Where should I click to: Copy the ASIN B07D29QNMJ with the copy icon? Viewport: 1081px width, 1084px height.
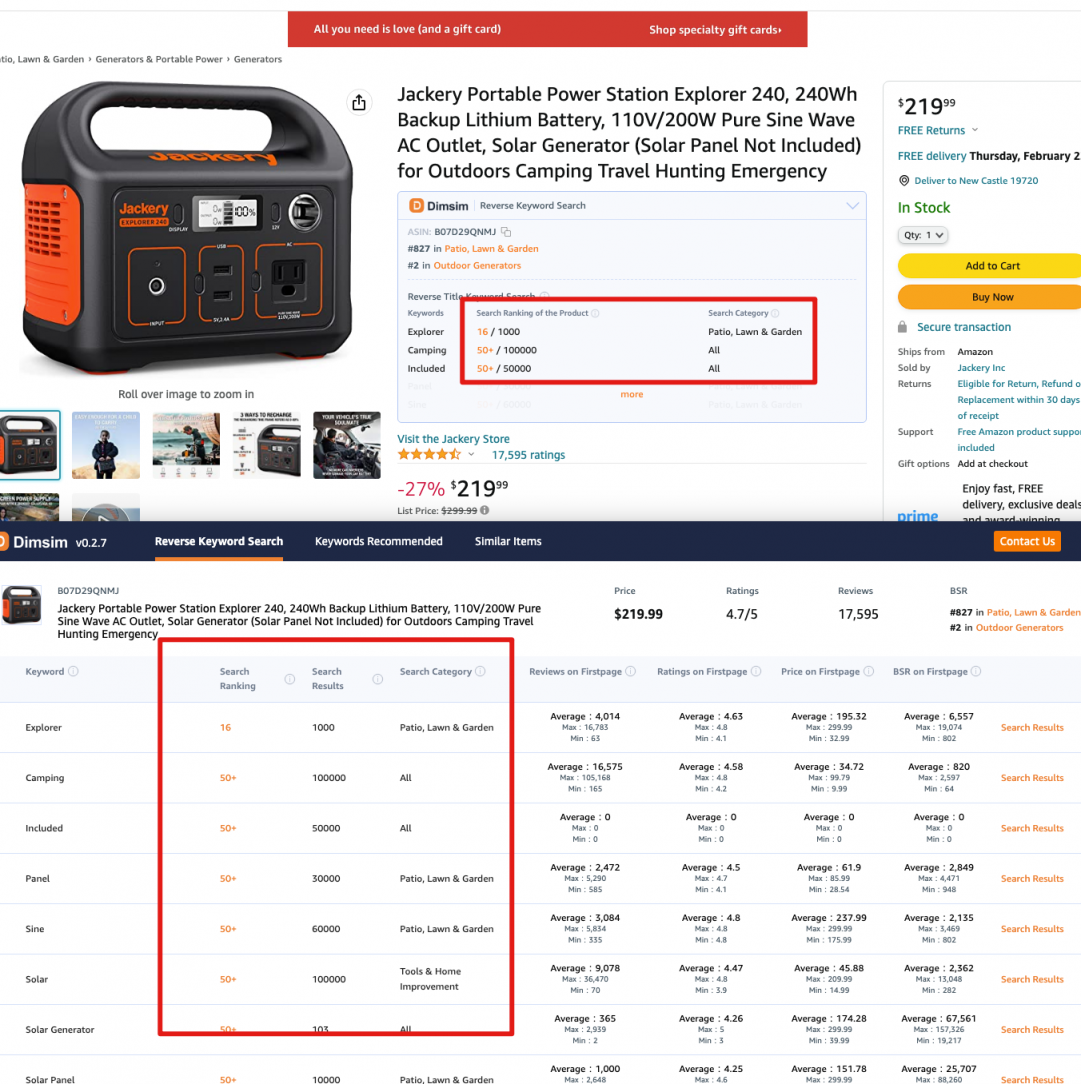pos(507,232)
